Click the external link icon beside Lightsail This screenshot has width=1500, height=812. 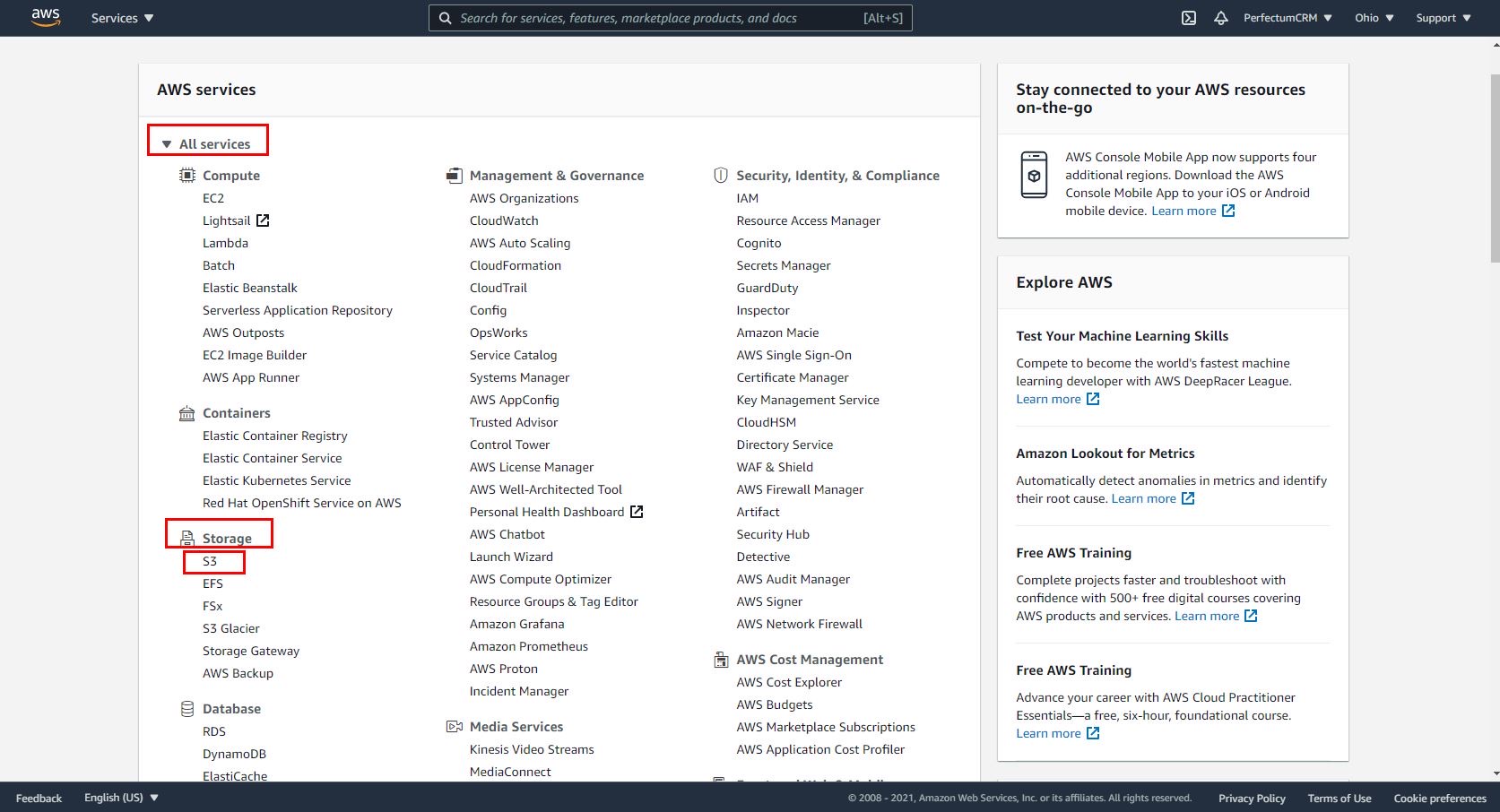click(263, 220)
